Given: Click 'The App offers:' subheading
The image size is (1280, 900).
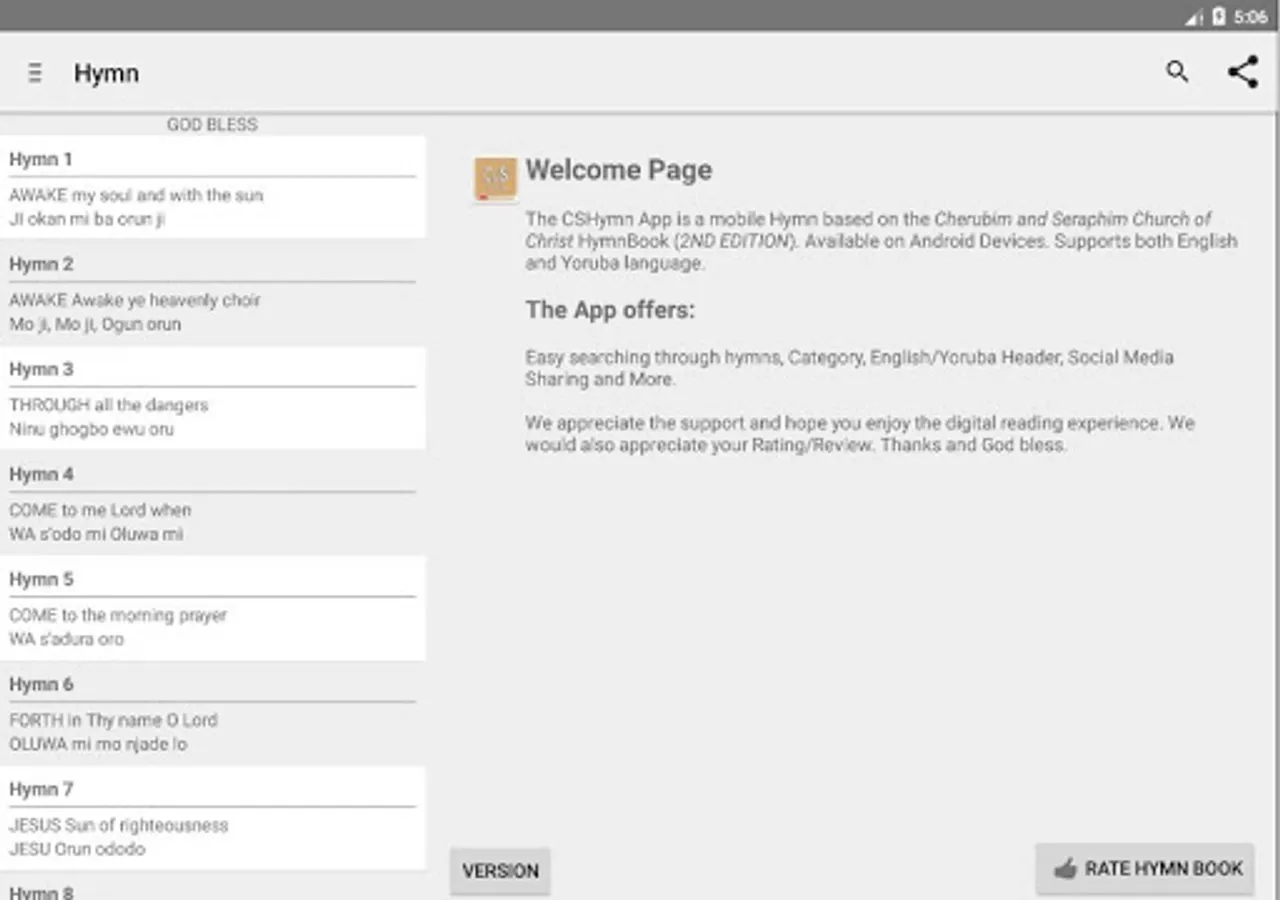Looking at the screenshot, I should pos(610,310).
